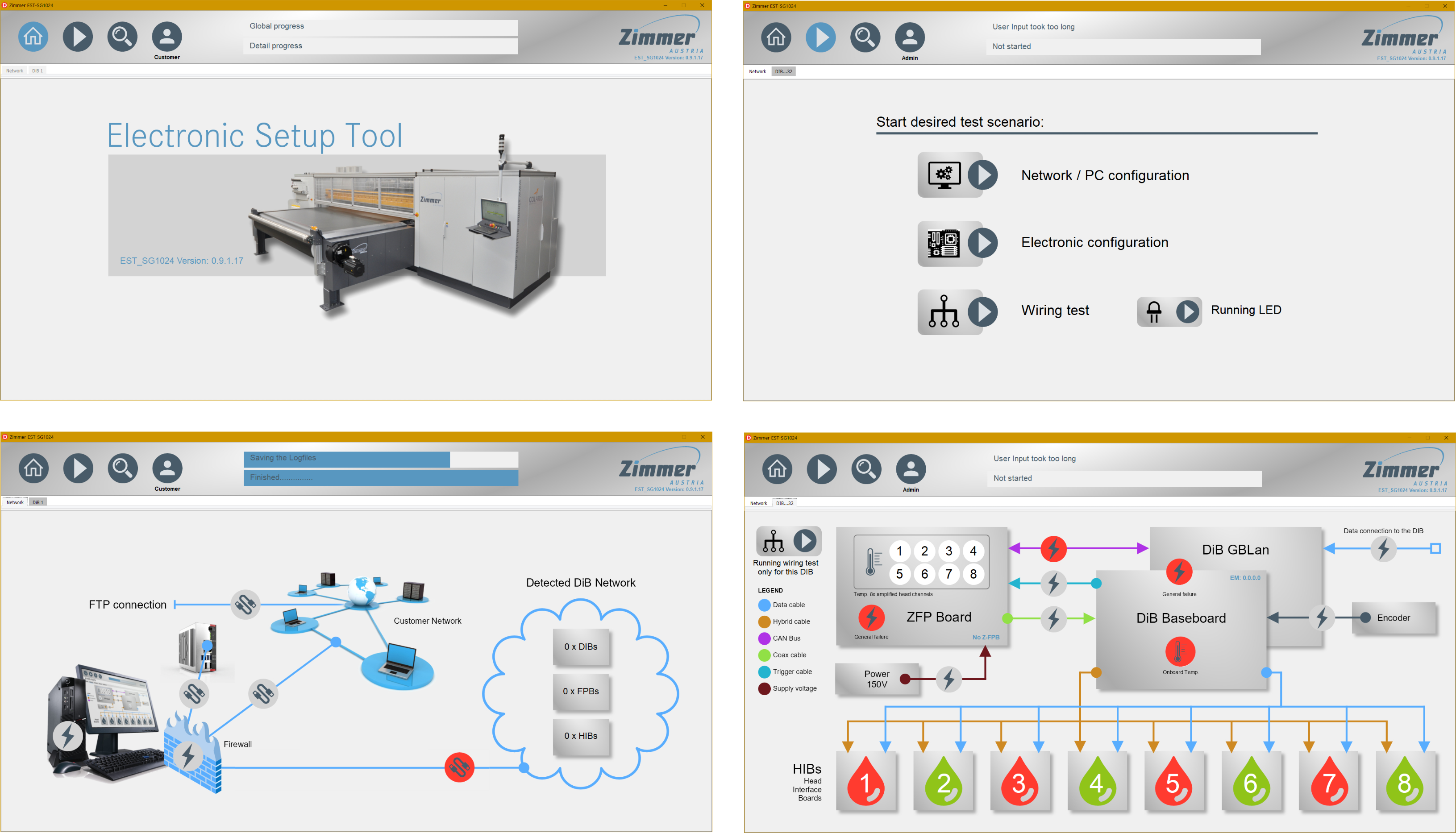This screenshot has height=833, width=1456.
Task: Click Onboard Temp. red thermometer icon
Action: [1180, 651]
